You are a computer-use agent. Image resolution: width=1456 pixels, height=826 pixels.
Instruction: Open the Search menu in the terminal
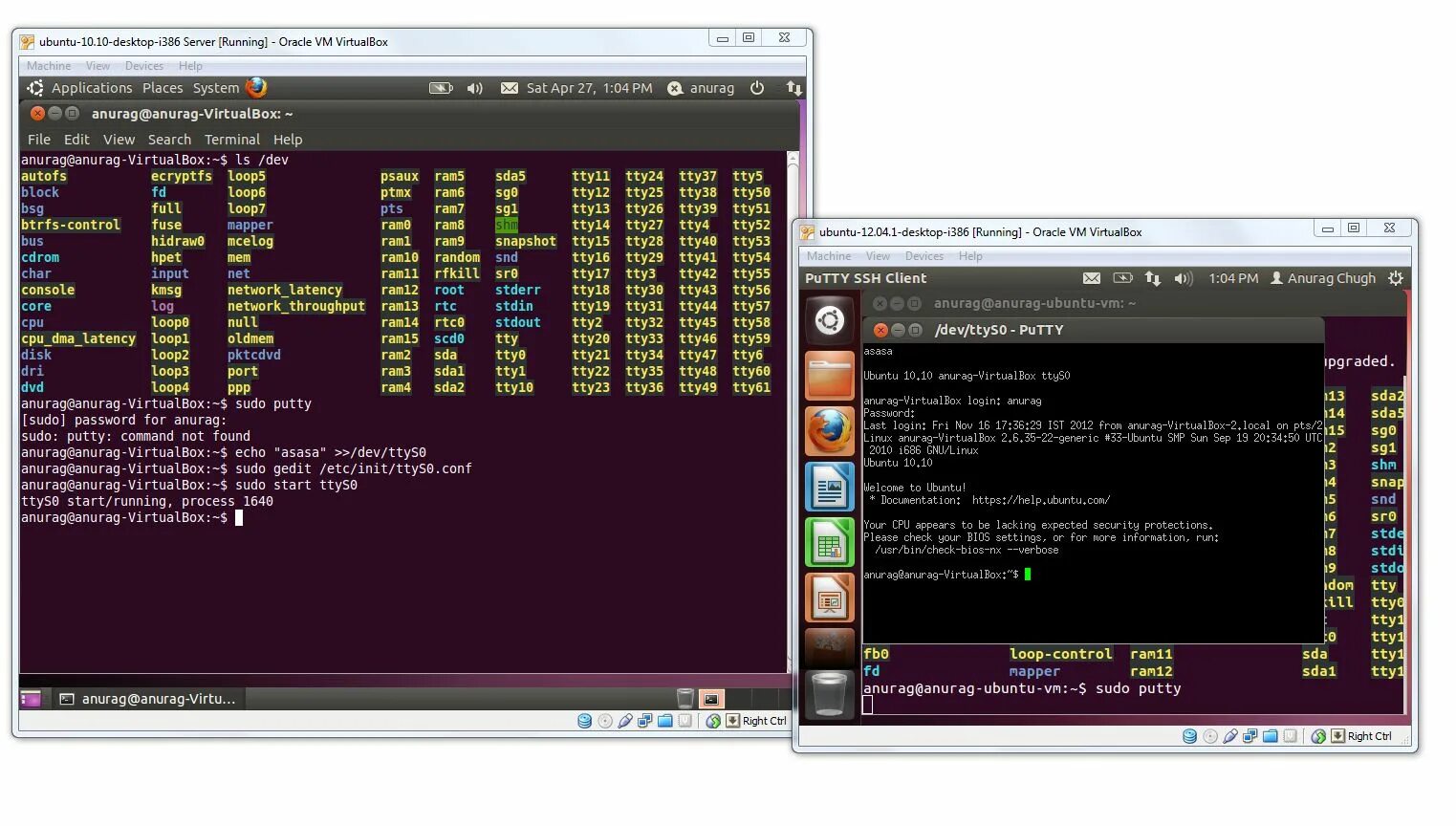tap(169, 140)
